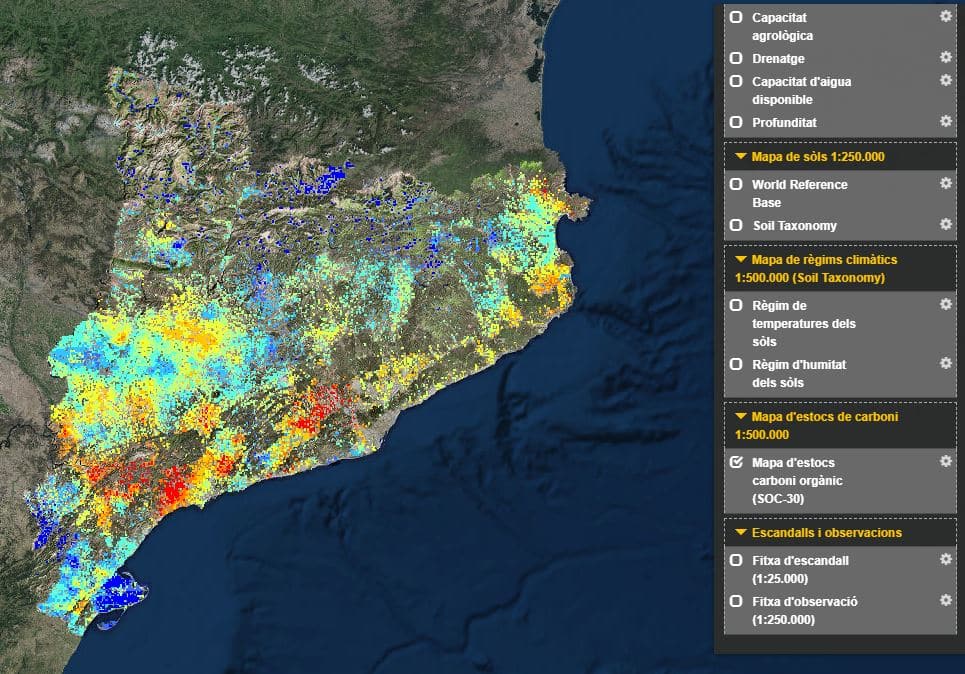Open settings gear for Profunditat layer
The image size is (965, 674).
coord(946,121)
